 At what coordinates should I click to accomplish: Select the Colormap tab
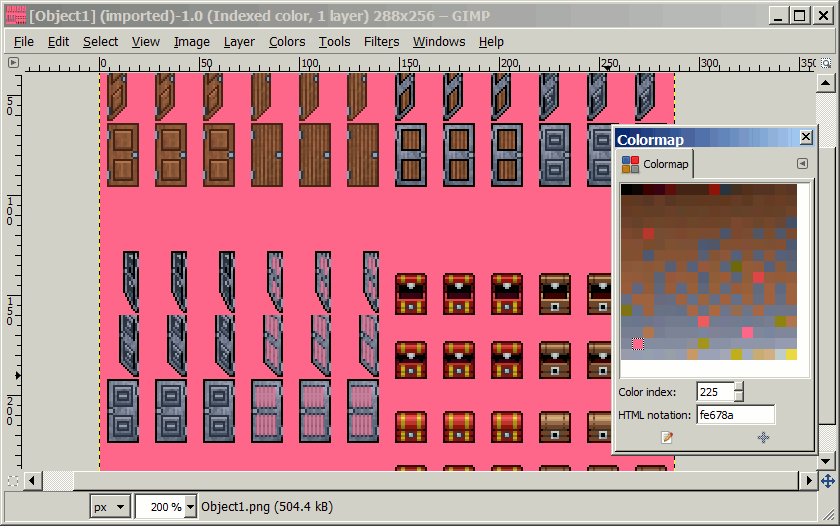[655, 164]
